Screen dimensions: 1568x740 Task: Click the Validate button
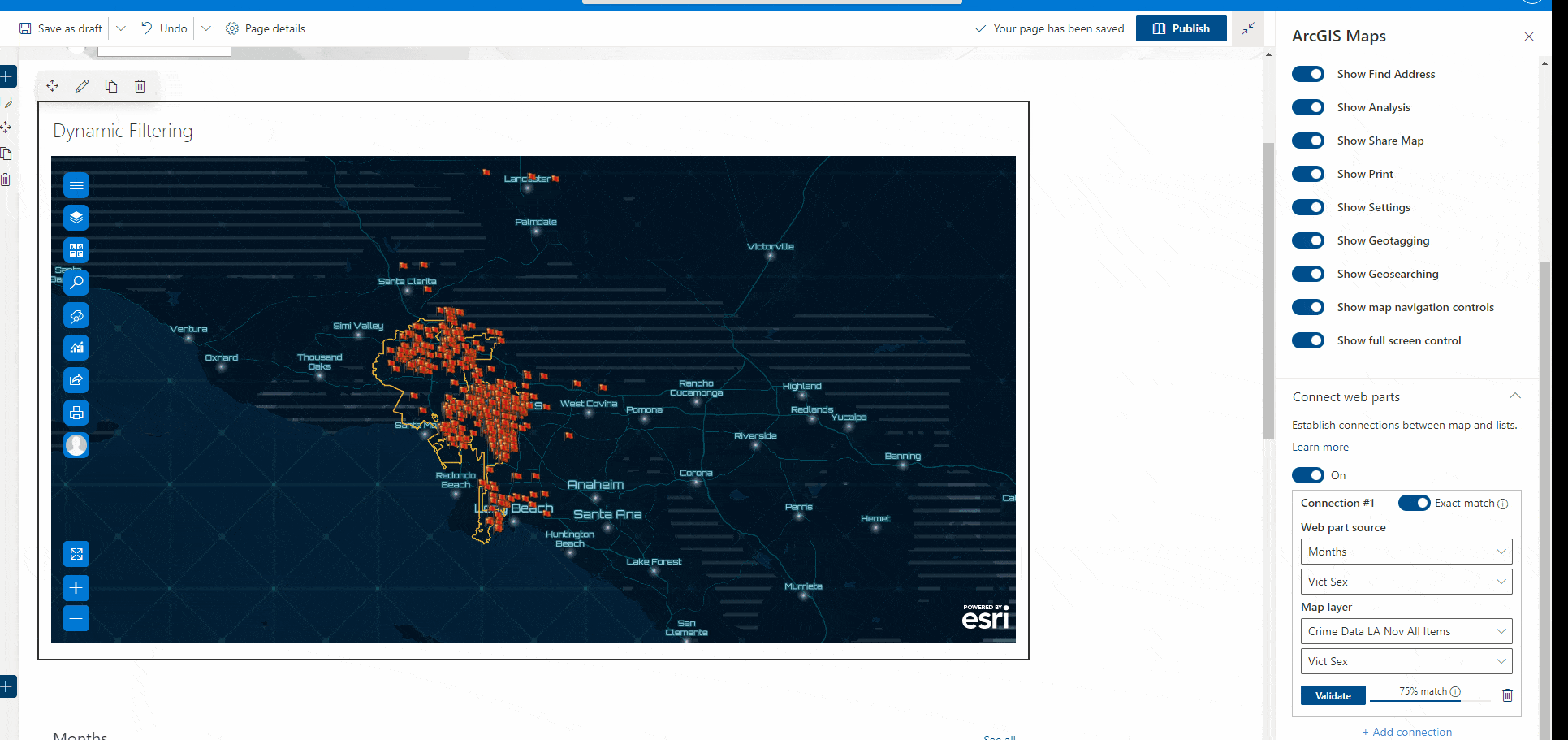pos(1333,695)
